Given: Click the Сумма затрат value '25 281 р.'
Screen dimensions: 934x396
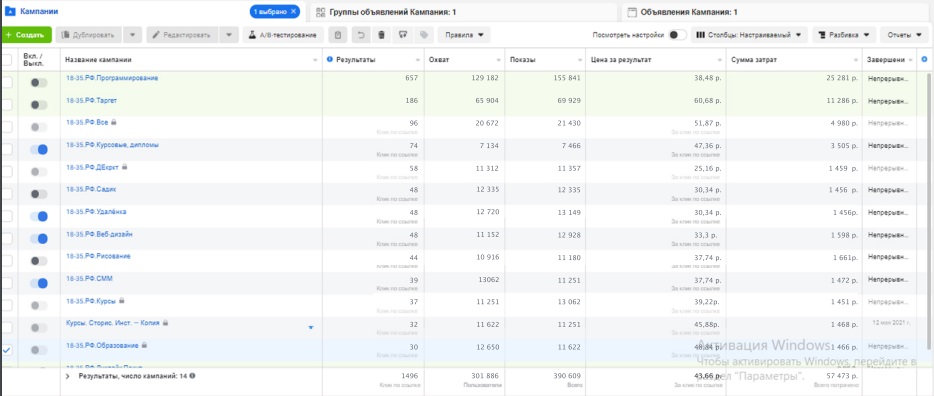Looking at the screenshot, I should click(843, 78).
